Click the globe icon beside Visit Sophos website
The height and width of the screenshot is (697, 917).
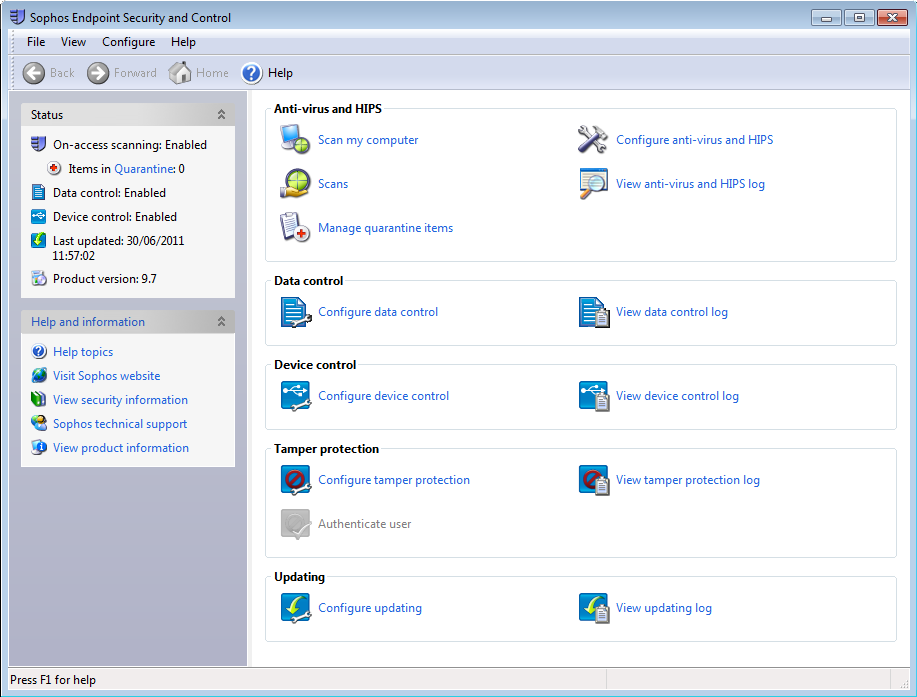39,375
